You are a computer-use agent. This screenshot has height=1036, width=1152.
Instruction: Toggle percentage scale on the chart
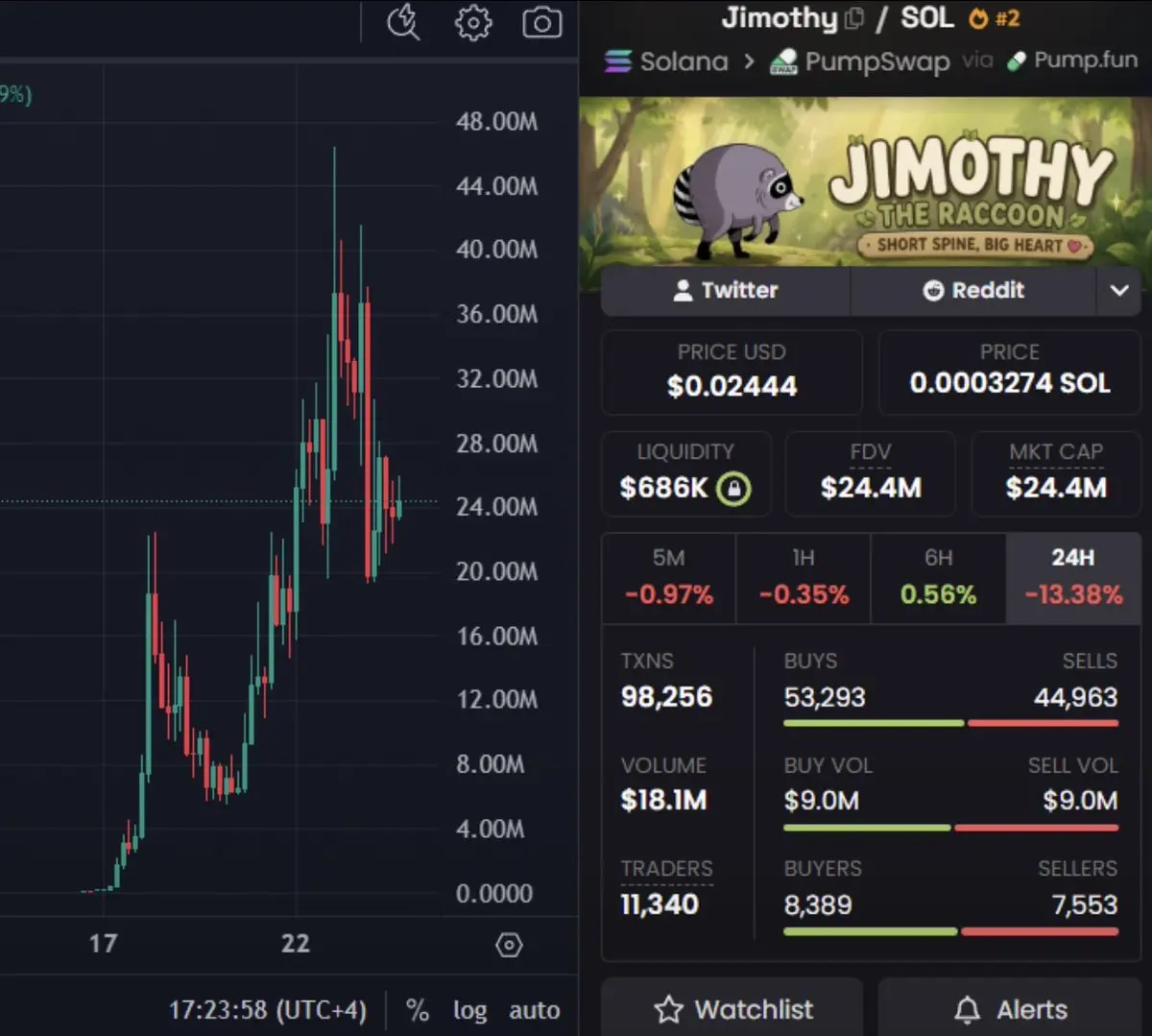click(x=417, y=1010)
